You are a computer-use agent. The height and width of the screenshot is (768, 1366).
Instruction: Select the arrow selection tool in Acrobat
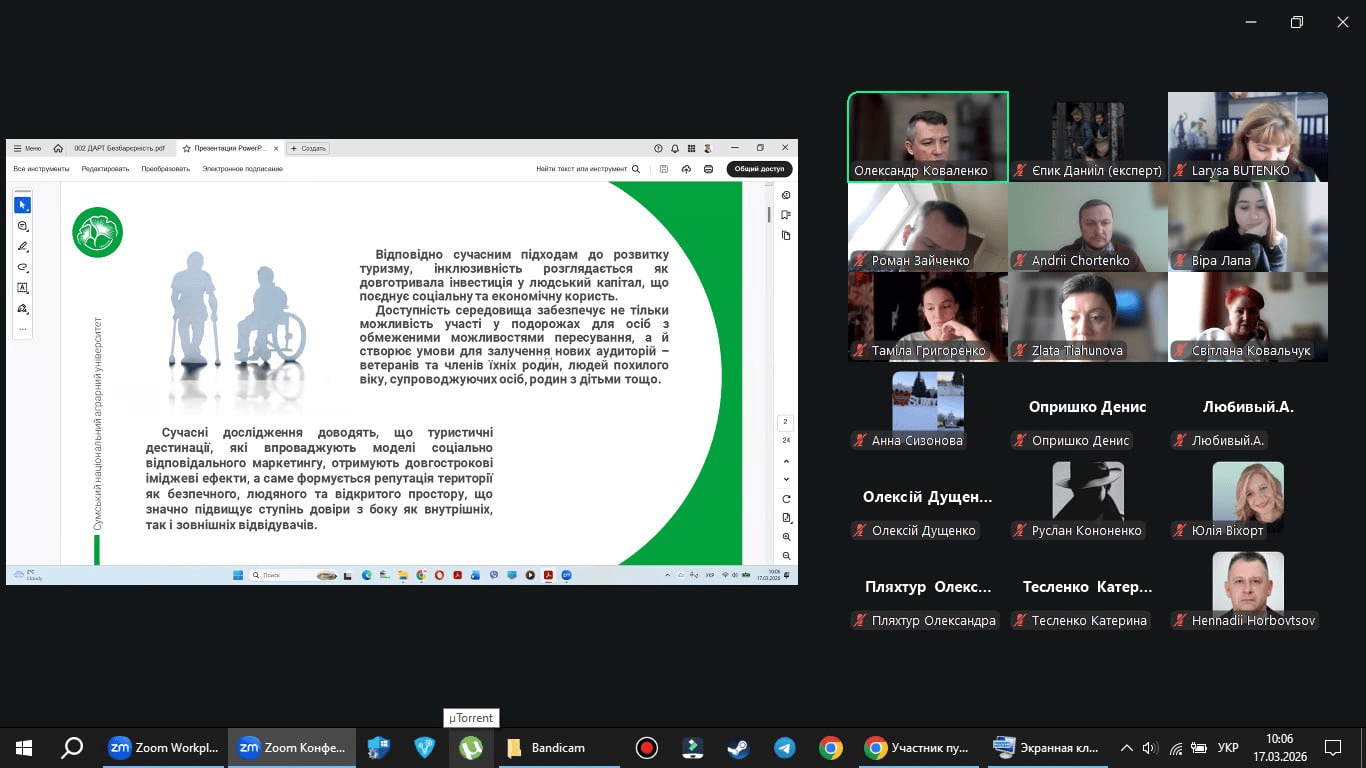click(x=22, y=205)
